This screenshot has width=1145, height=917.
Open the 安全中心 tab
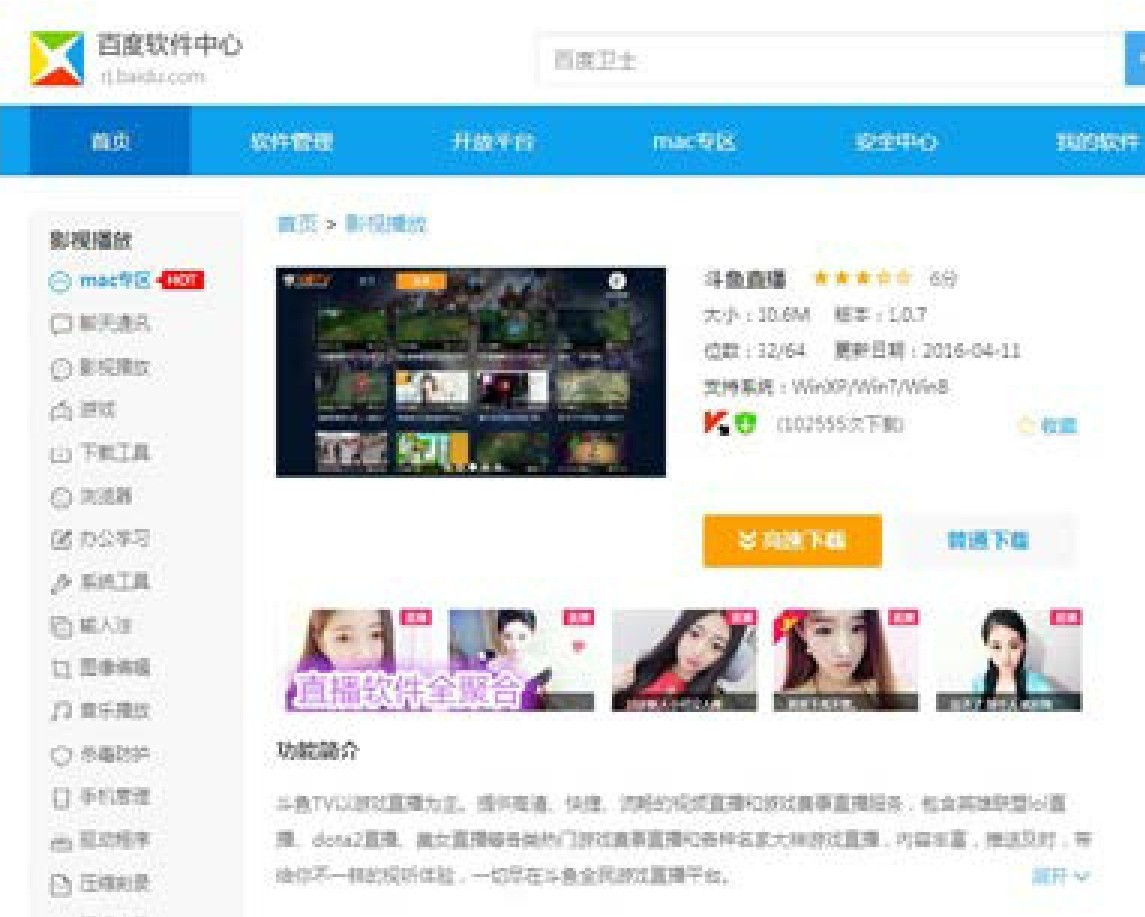pyautogui.click(x=895, y=141)
